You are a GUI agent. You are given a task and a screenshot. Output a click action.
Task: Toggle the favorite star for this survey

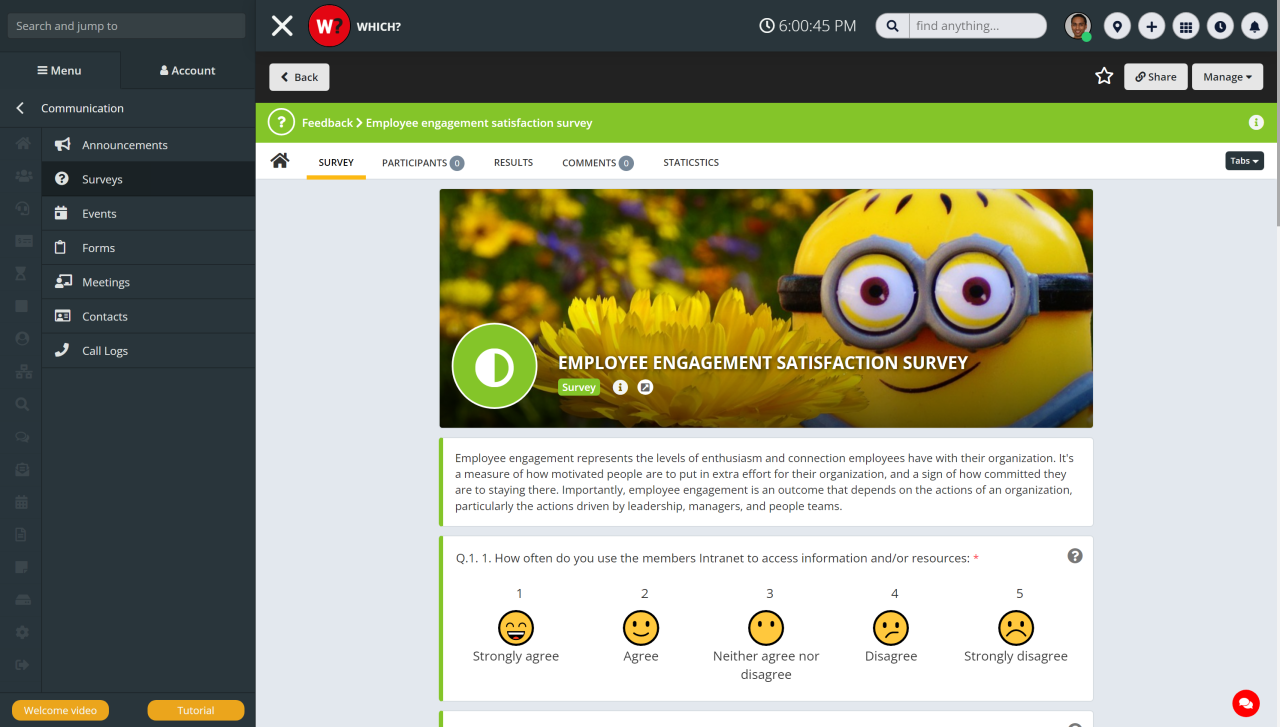point(1104,76)
